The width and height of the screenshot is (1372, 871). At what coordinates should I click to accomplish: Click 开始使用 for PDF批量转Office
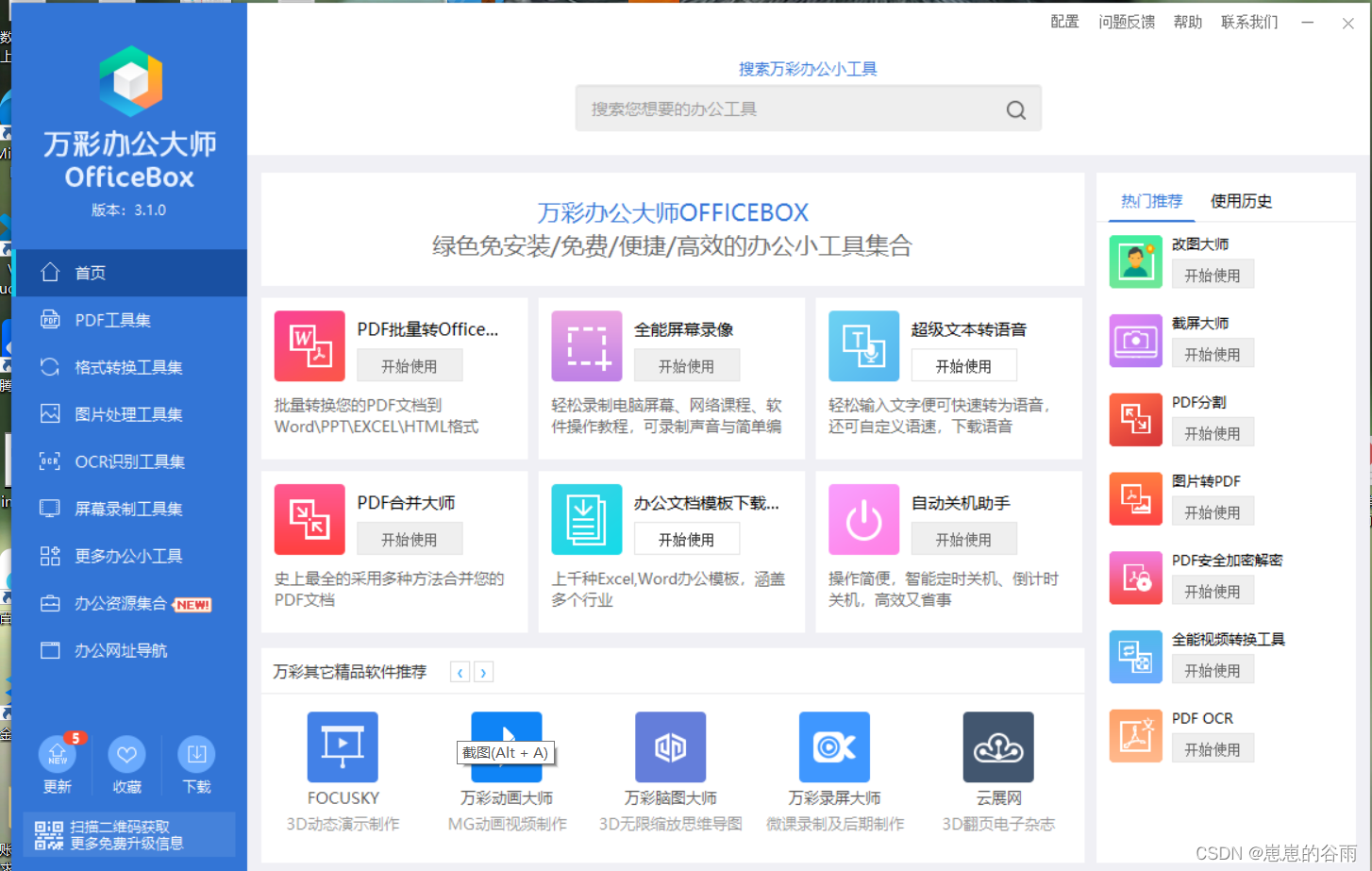(x=410, y=366)
